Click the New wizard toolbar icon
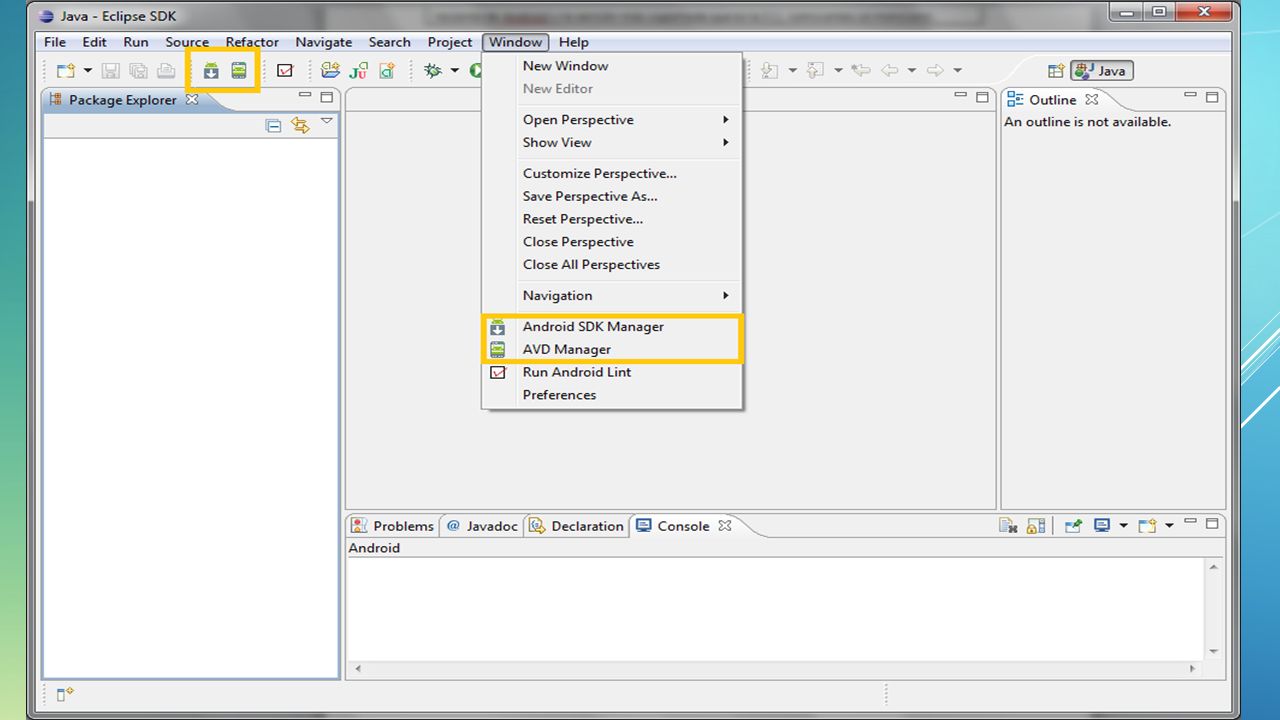Viewport: 1280px width, 720px height. tap(66, 70)
